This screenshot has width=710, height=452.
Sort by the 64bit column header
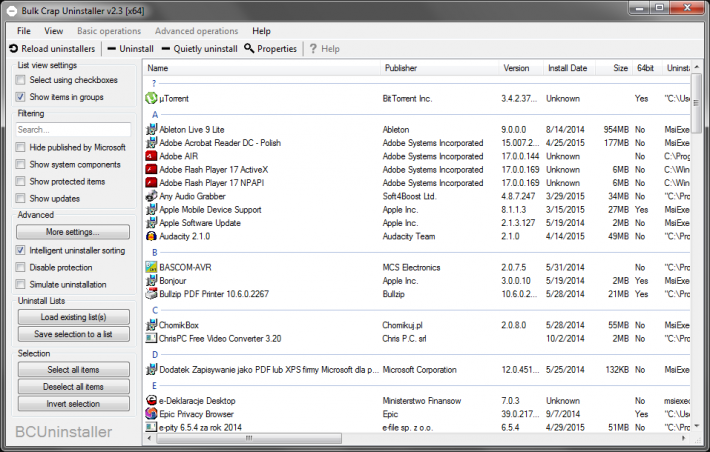pyautogui.click(x=647, y=68)
